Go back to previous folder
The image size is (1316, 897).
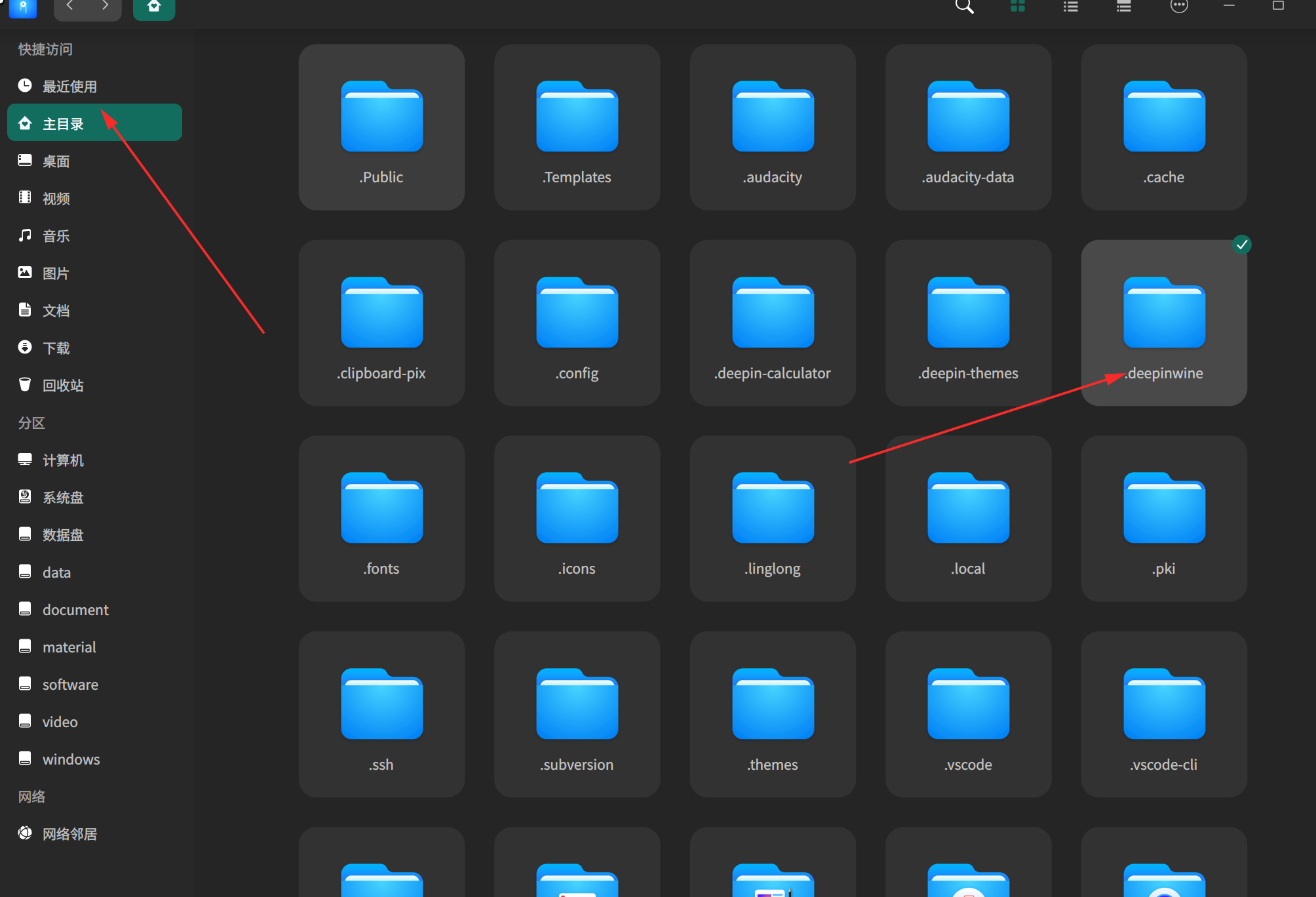(x=70, y=7)
